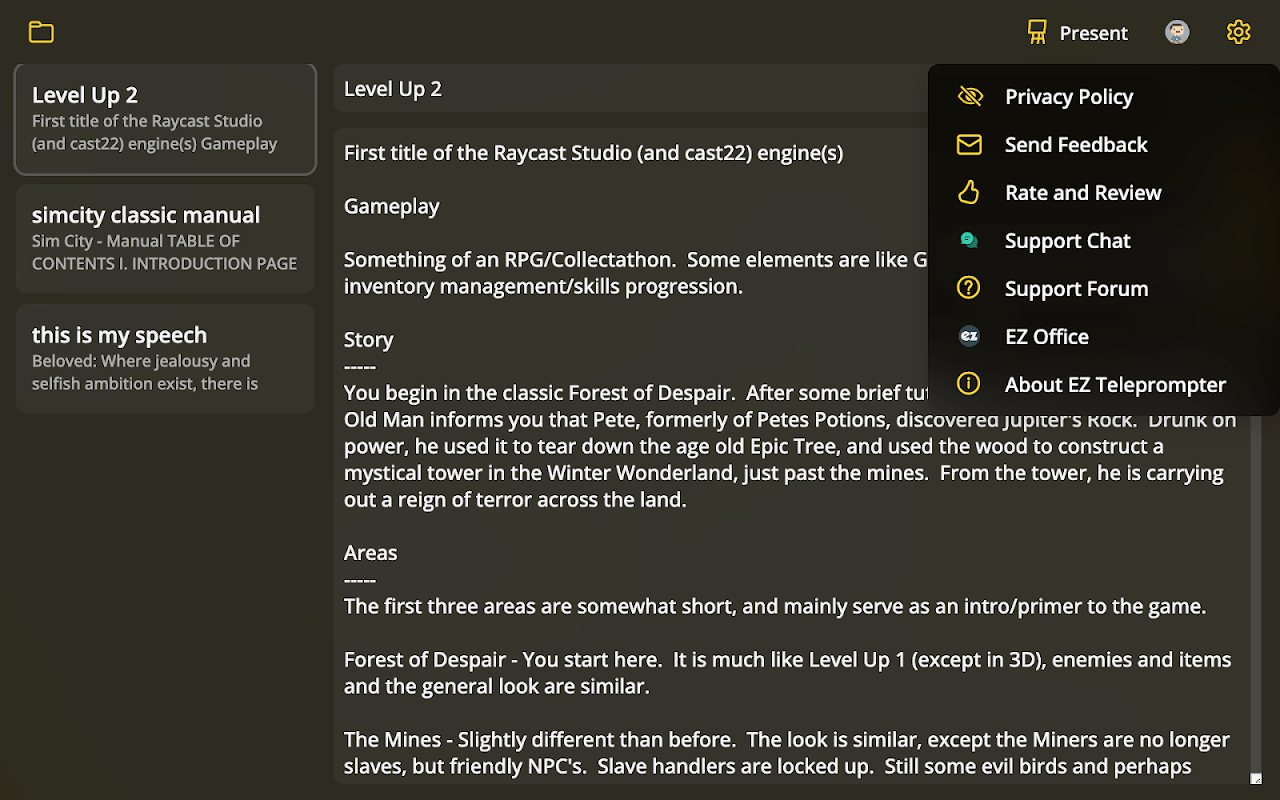Click the Present easel icon
This screenshot has width=1280, height=800.
click(1037, 33)
